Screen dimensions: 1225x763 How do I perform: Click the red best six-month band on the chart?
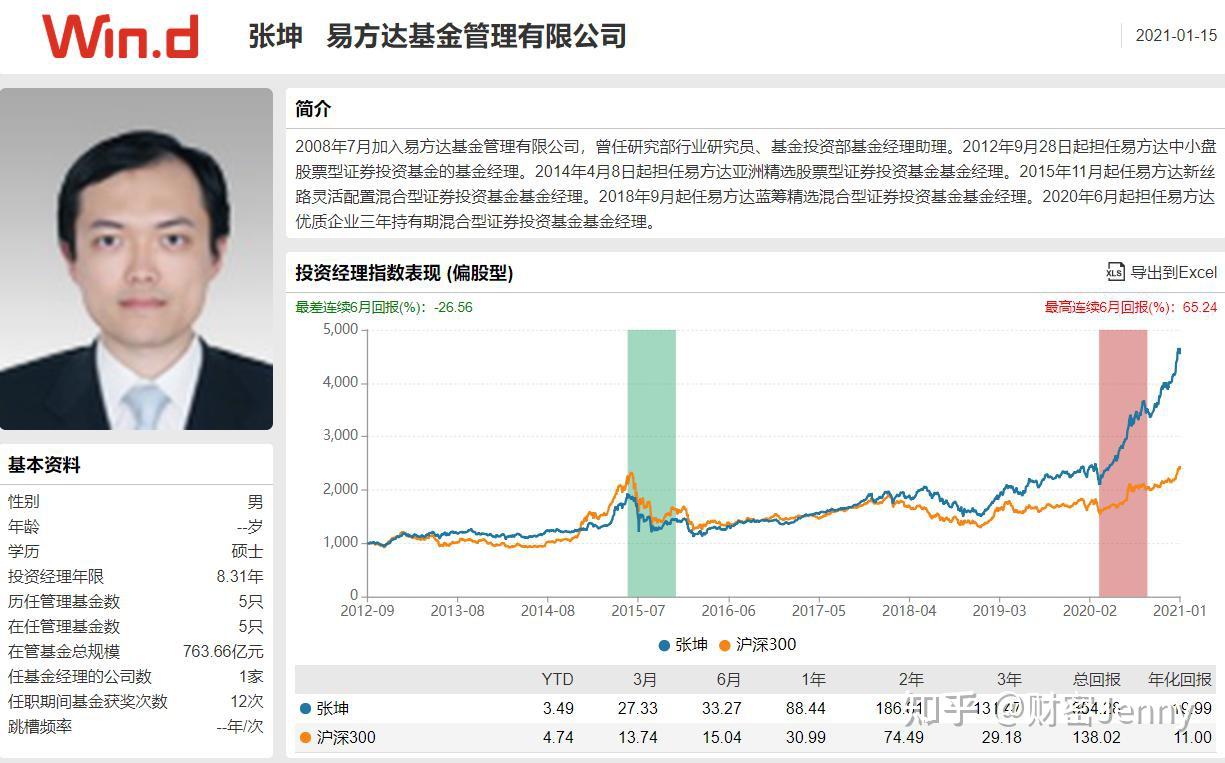pyautogui.click(x=1122, y=463)
